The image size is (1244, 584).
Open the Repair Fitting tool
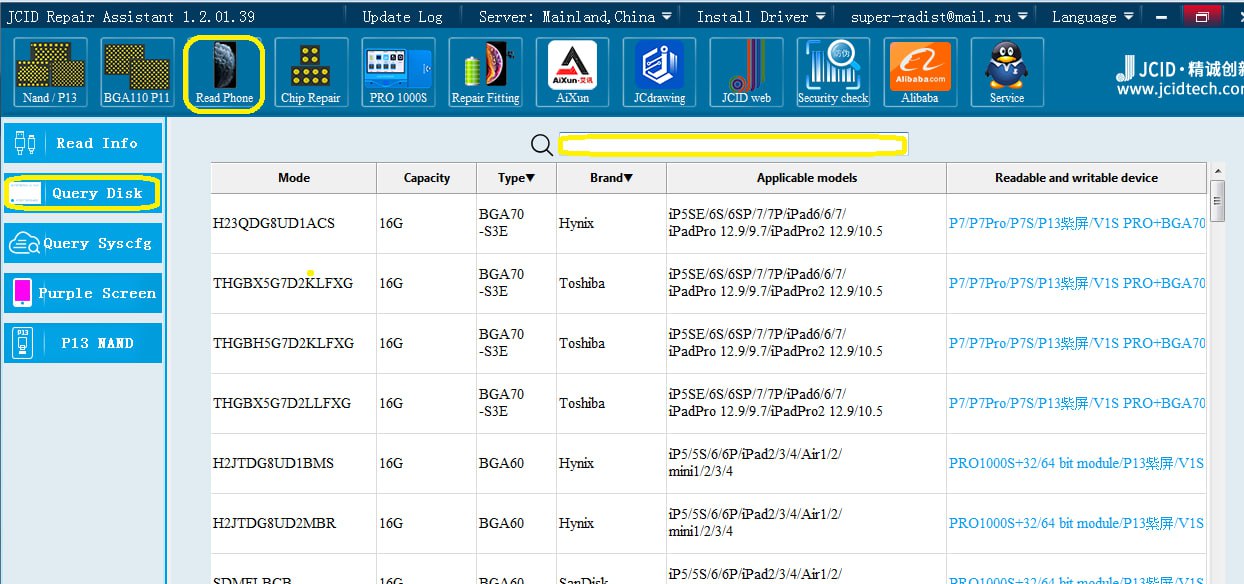click(485, 72)
